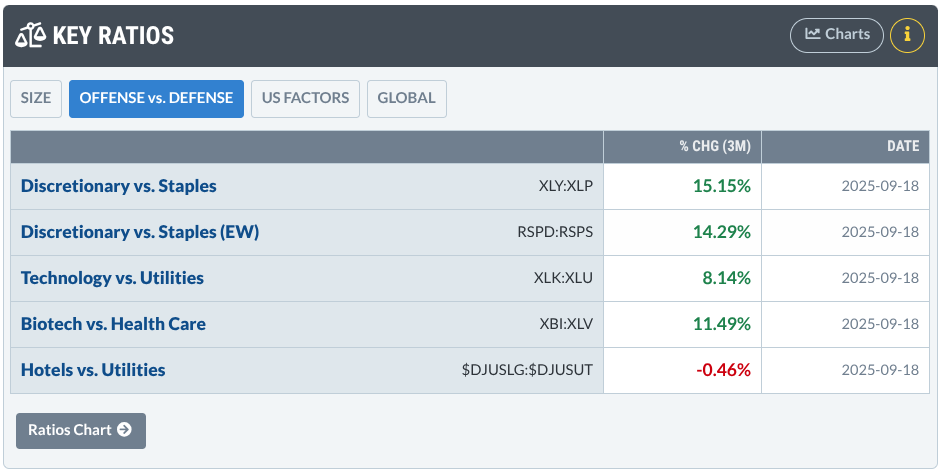Click the arrow icon on Ratios Chart
The image size is (940, 471).
point(124,430)
